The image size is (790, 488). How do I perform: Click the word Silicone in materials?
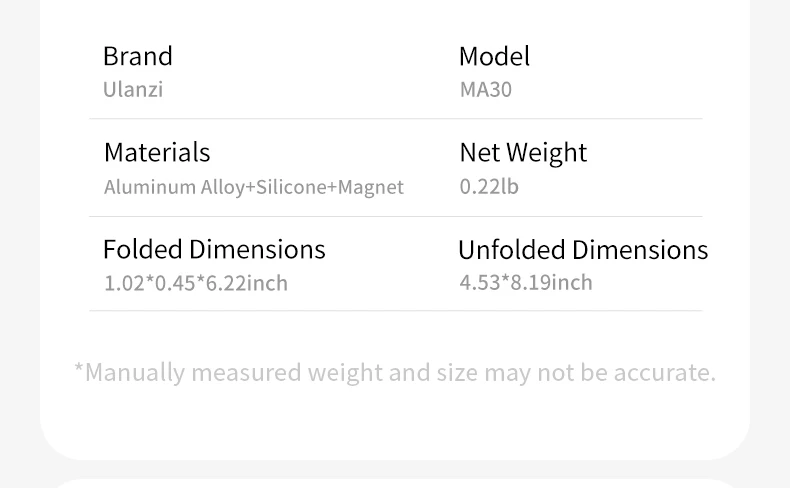coord(291,187)
